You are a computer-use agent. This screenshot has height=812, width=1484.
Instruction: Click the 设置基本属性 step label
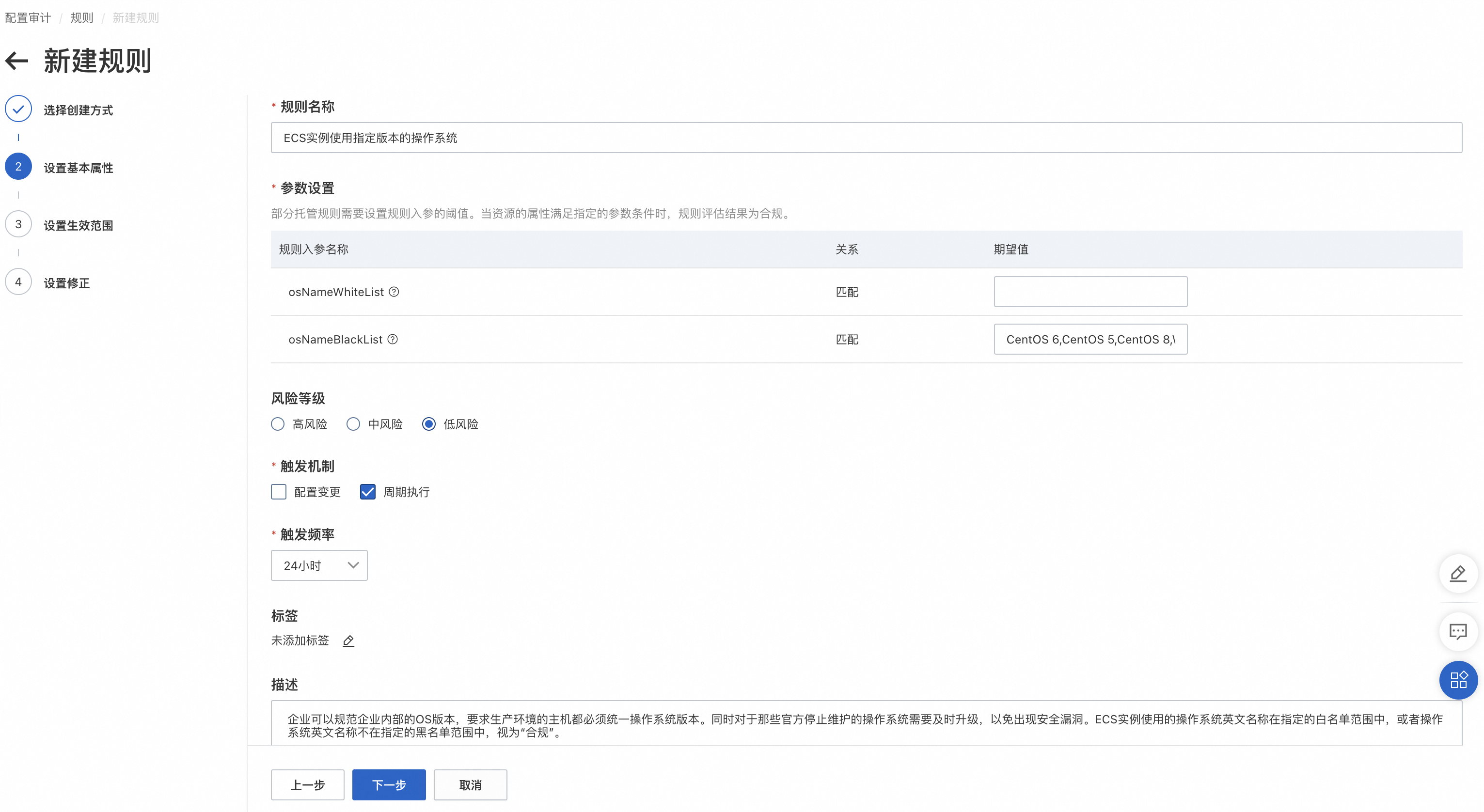(x=79, y=168)
